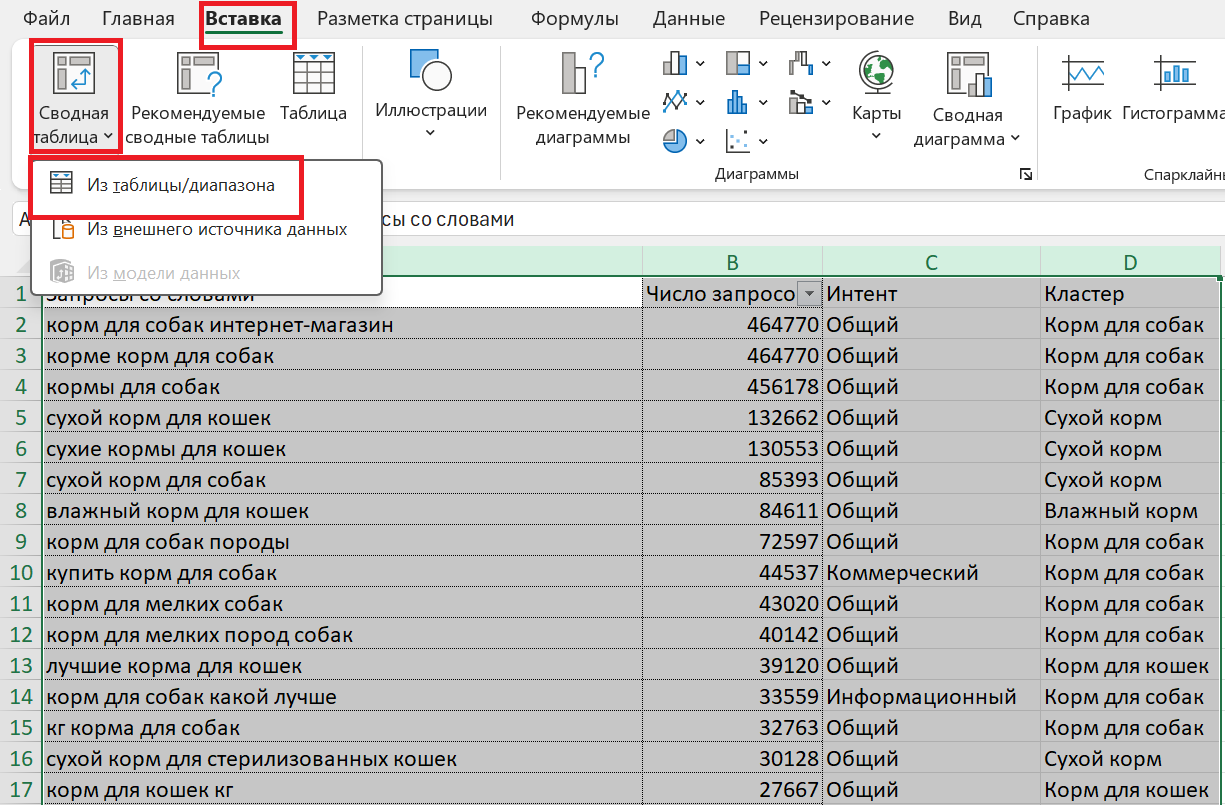
Task: Select column D header
Action: pyautogui.click(x=1130, y=263)
